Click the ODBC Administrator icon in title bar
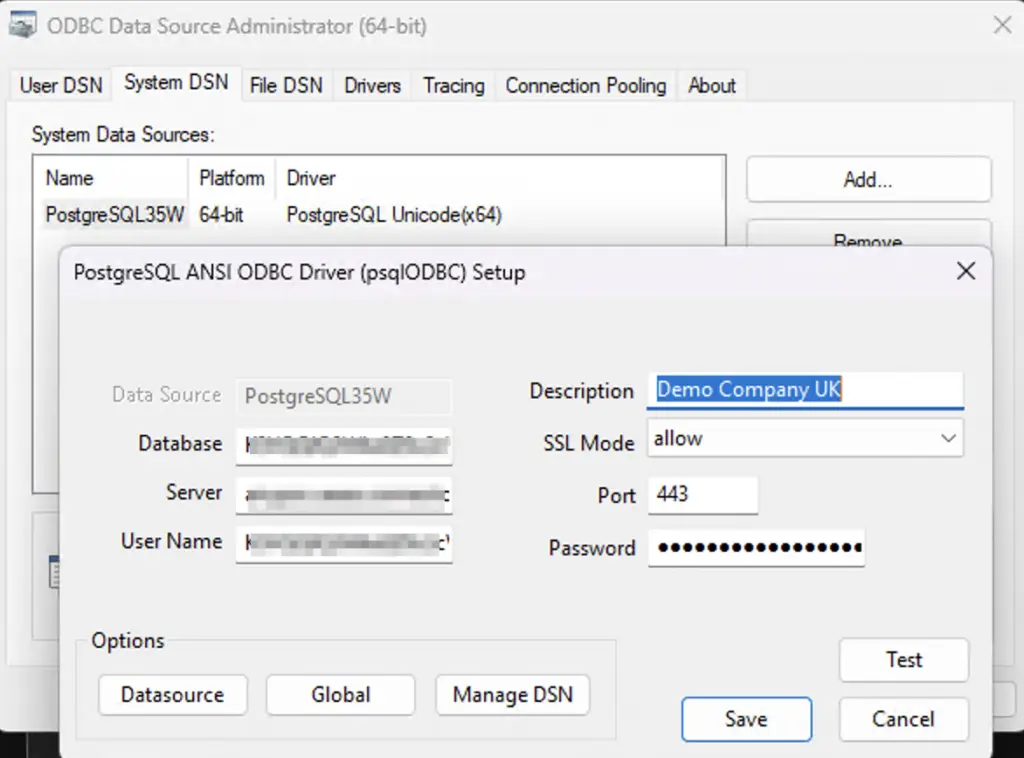 coord(22,24)
